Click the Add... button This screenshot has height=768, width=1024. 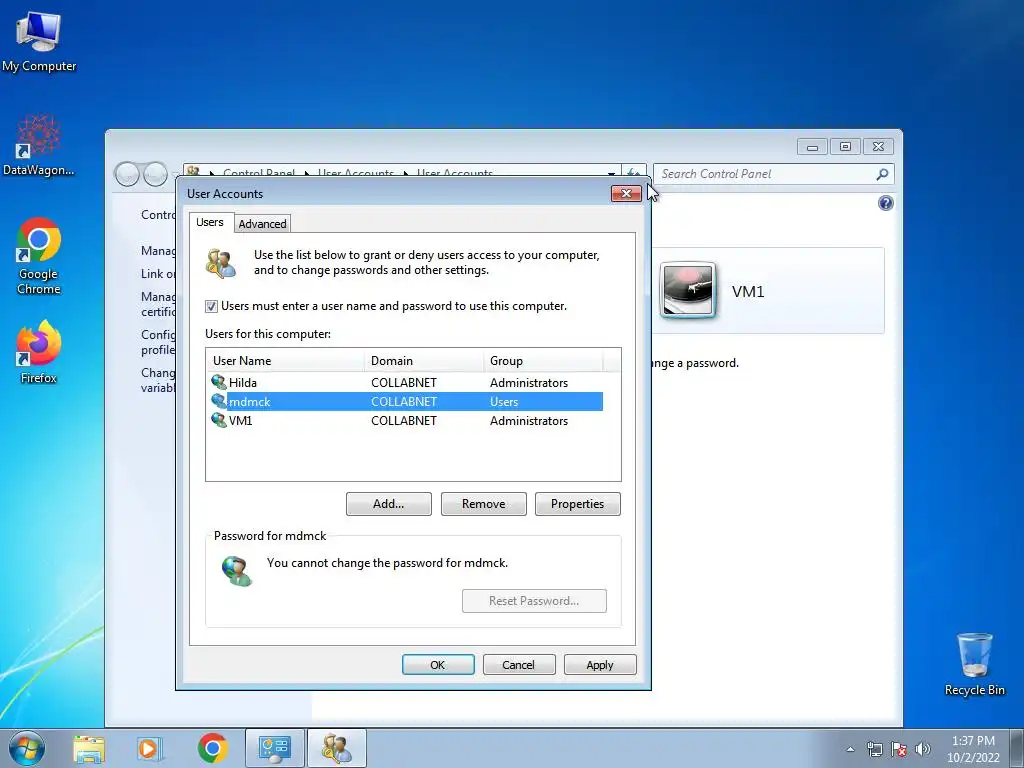click(389, 504)
